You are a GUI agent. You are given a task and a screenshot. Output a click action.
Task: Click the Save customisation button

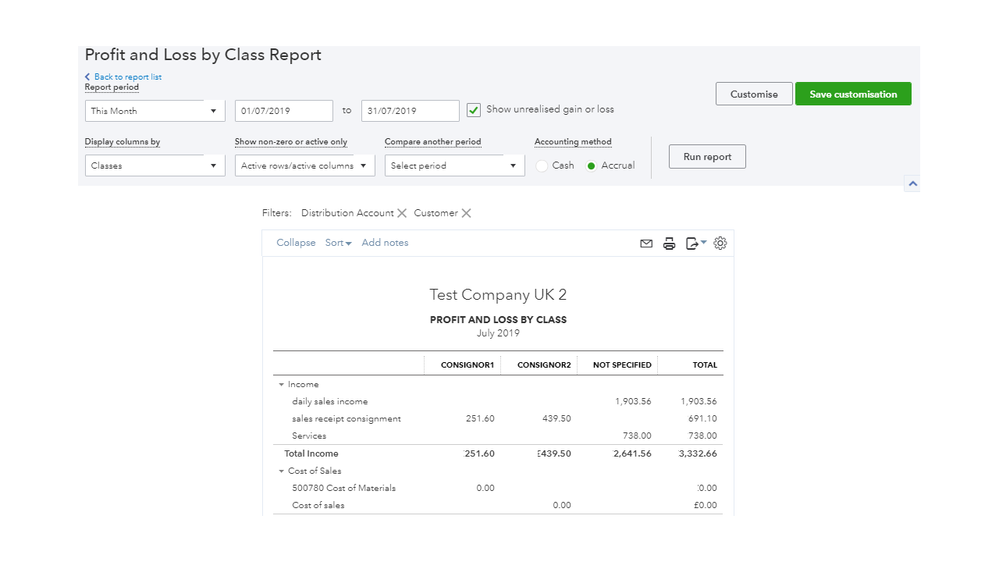pos(853,94)
